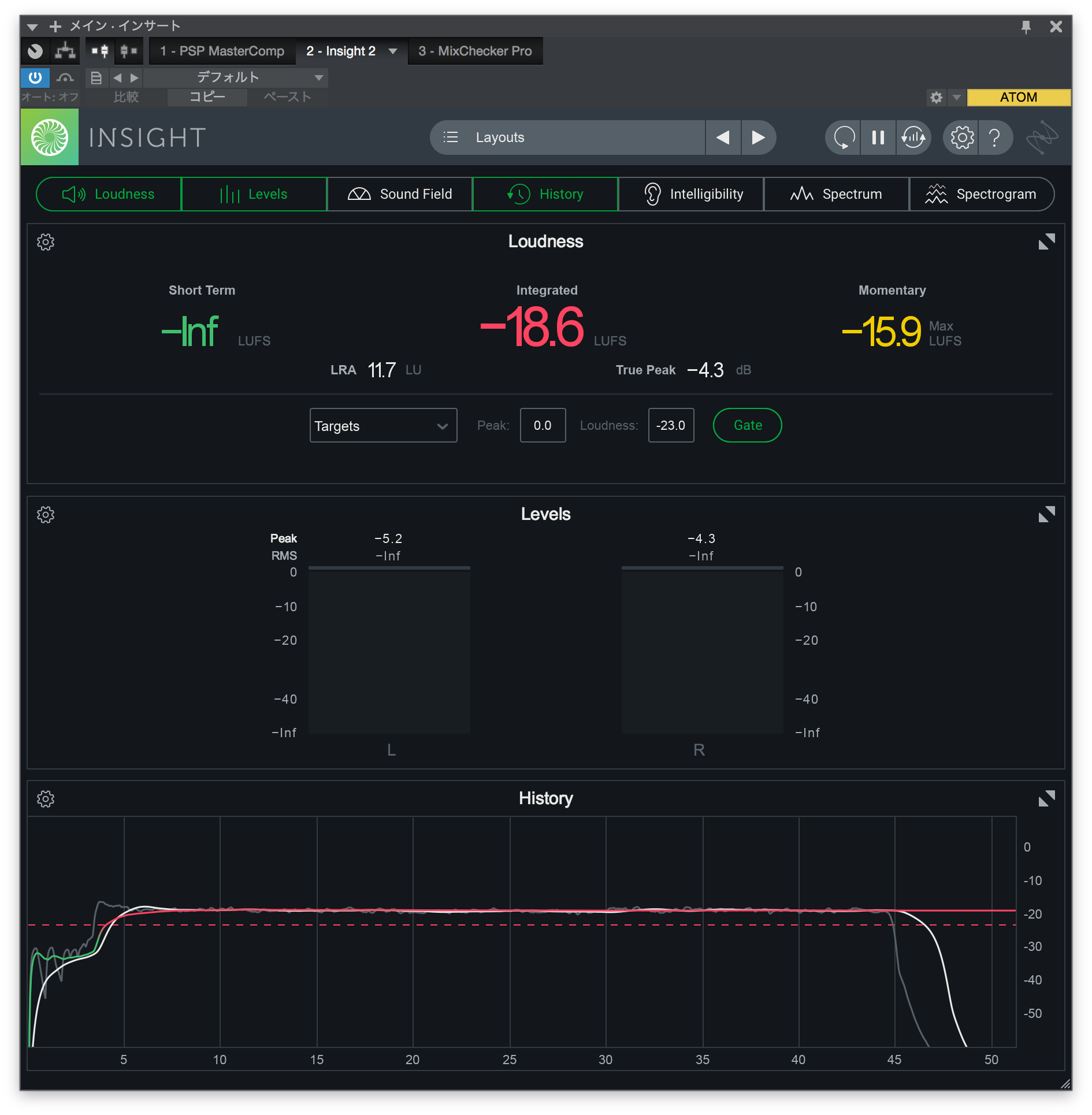Image resolution: width=1092 pixels, height=1115 pixels.
Task: Switch to 3 - MixChecker Pro tab
Action: coord(475,51)
